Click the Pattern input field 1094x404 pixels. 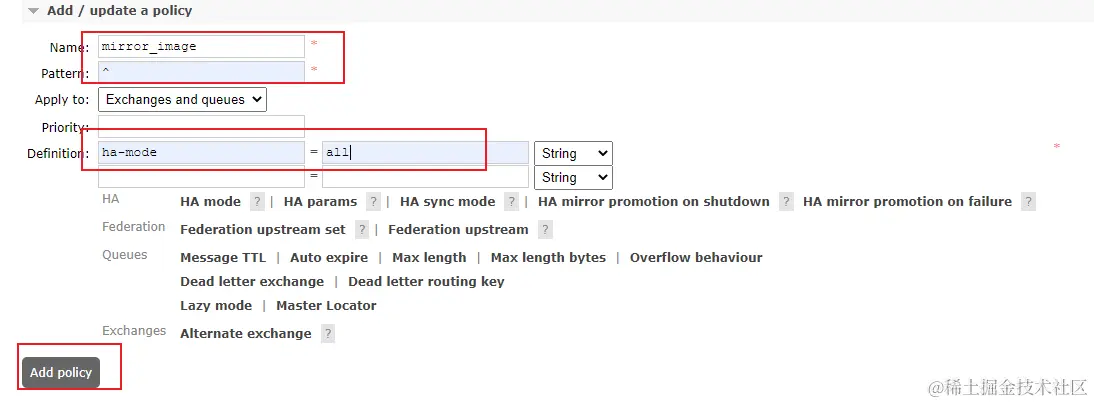[x=202, y=71]
